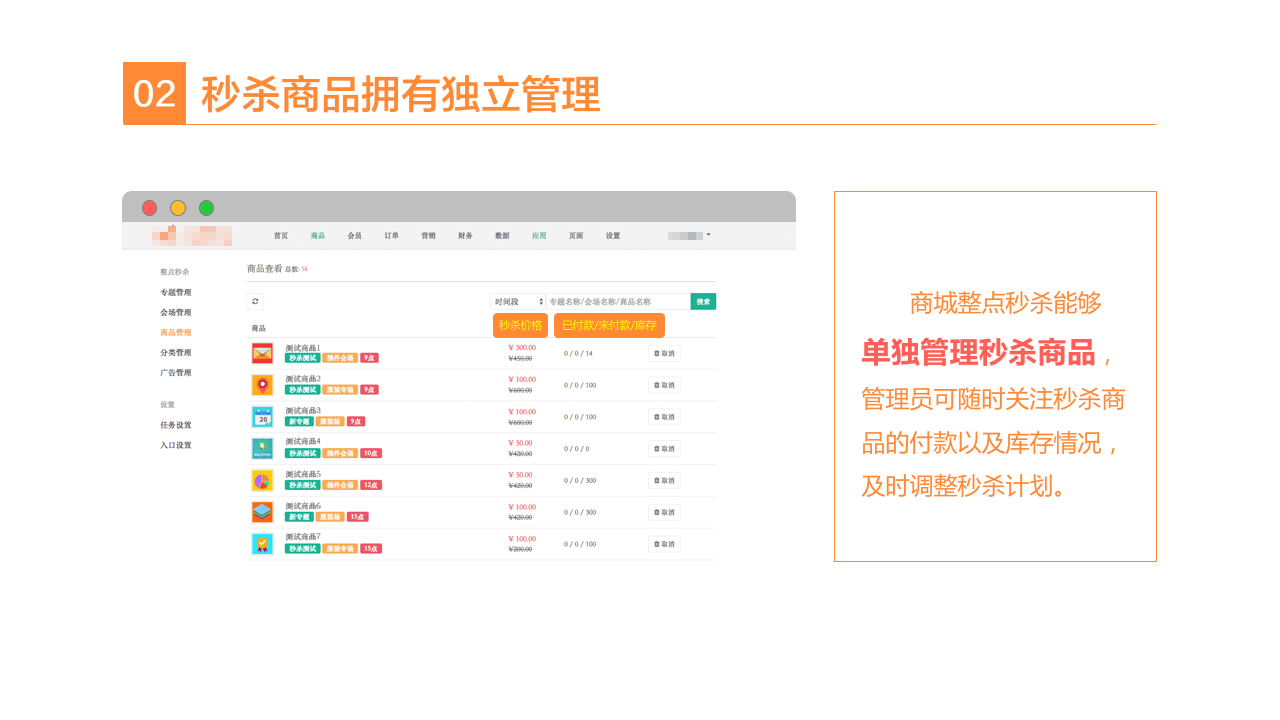Screen dimensions: 1280x720
Task: Go to 专题管理 in the sidebar
Action: pos(175,293)
